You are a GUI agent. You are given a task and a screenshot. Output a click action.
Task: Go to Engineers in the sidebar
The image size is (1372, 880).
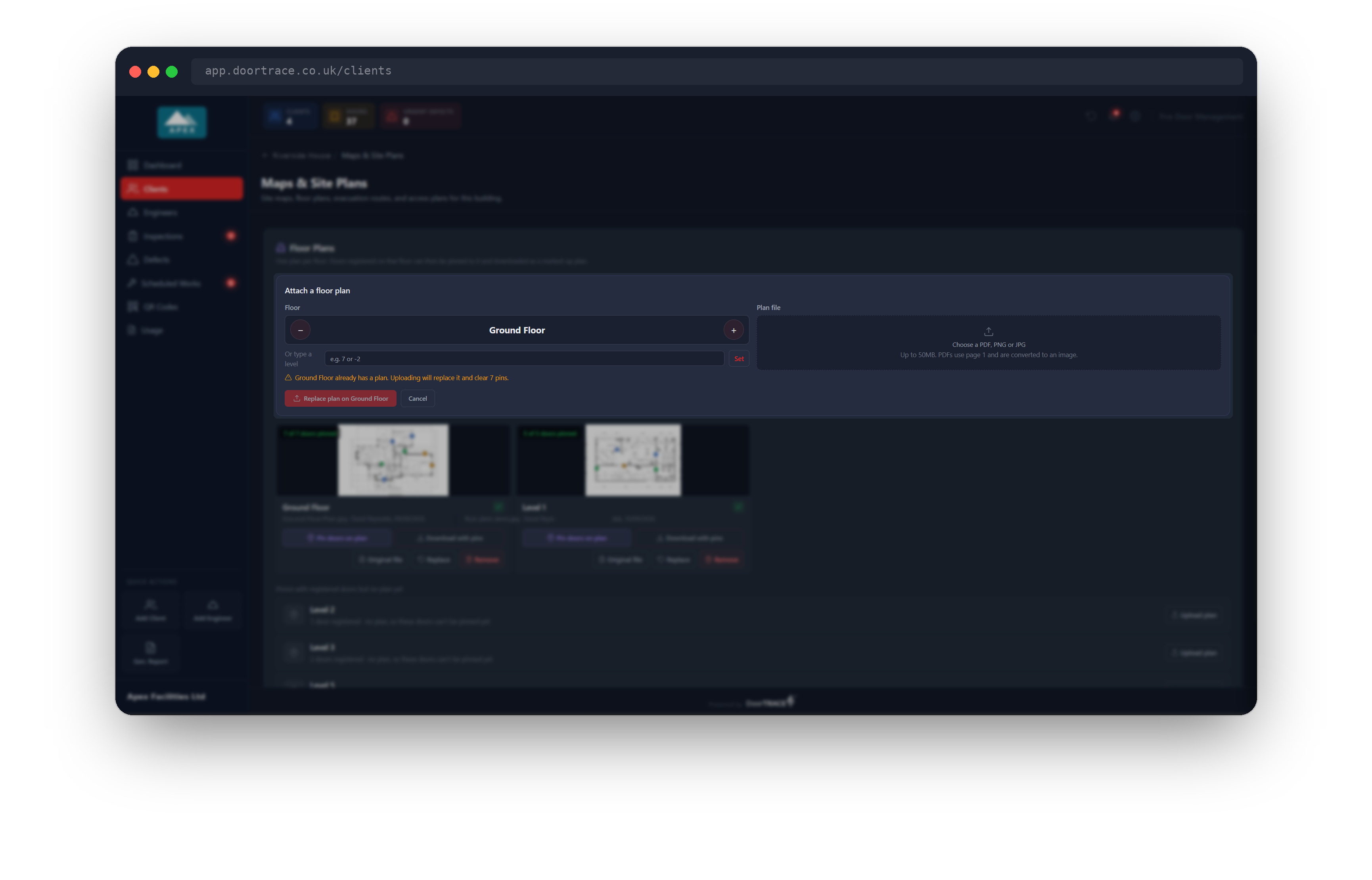pos(182,212)
